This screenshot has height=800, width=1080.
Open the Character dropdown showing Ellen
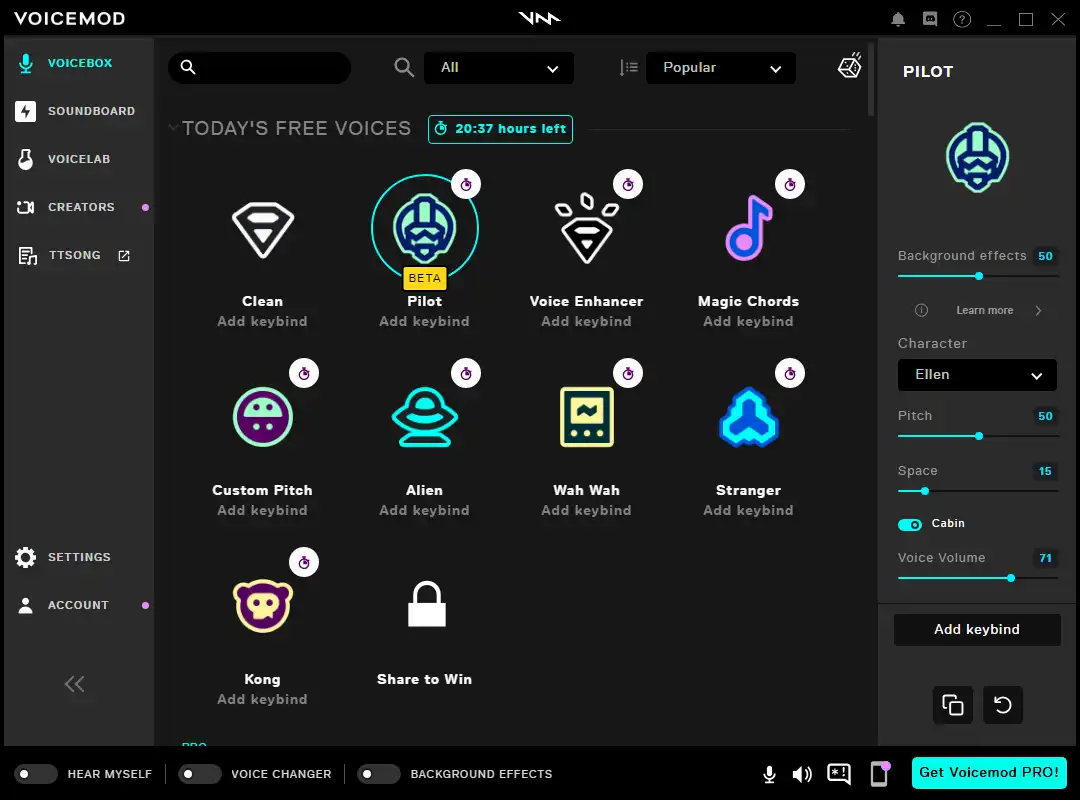[977, 375]
